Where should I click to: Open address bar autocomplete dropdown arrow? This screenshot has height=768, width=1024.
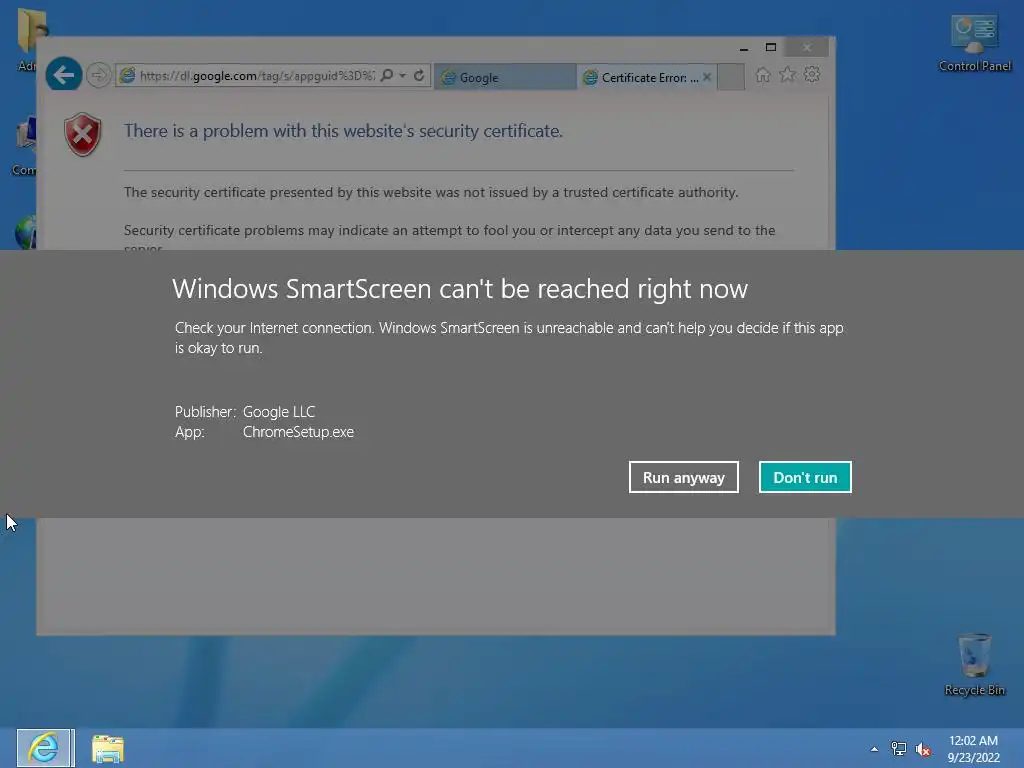(403, 75)
